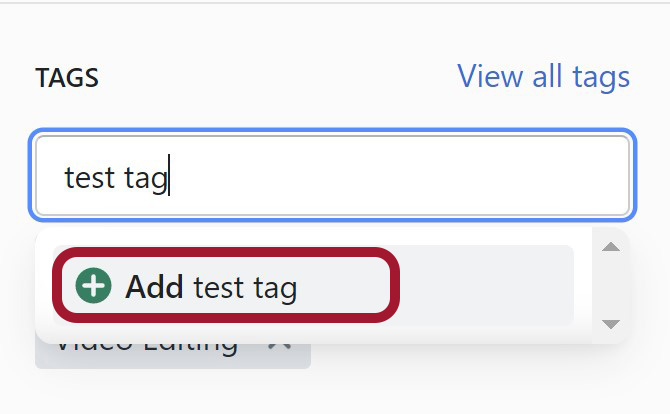Click the Video Editing tag chip
Image resolution: width=670 pixels, height=414 pixels.
click(x=173, y=355)
